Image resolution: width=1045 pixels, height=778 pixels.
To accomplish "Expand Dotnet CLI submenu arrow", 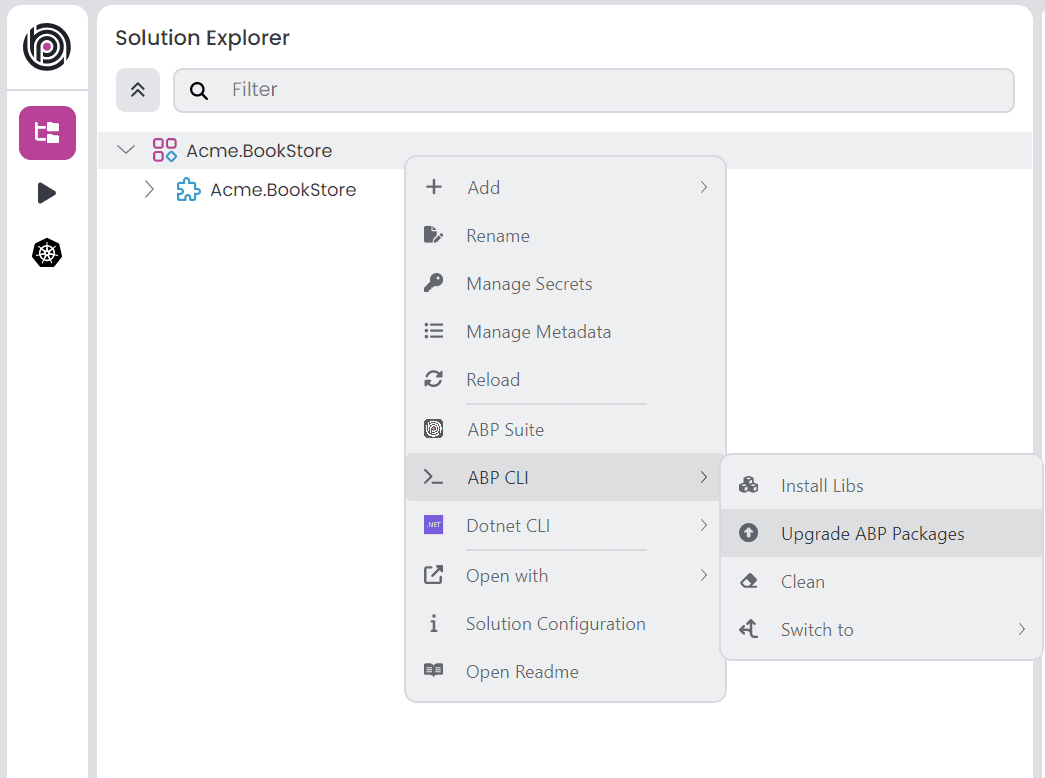I will point(704,525).
